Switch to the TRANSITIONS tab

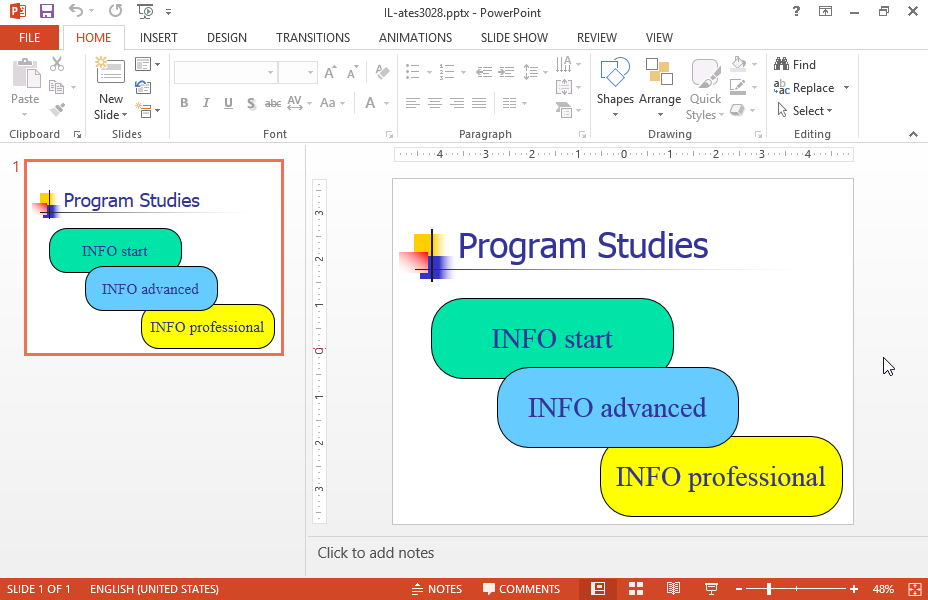tap(313, 38)
